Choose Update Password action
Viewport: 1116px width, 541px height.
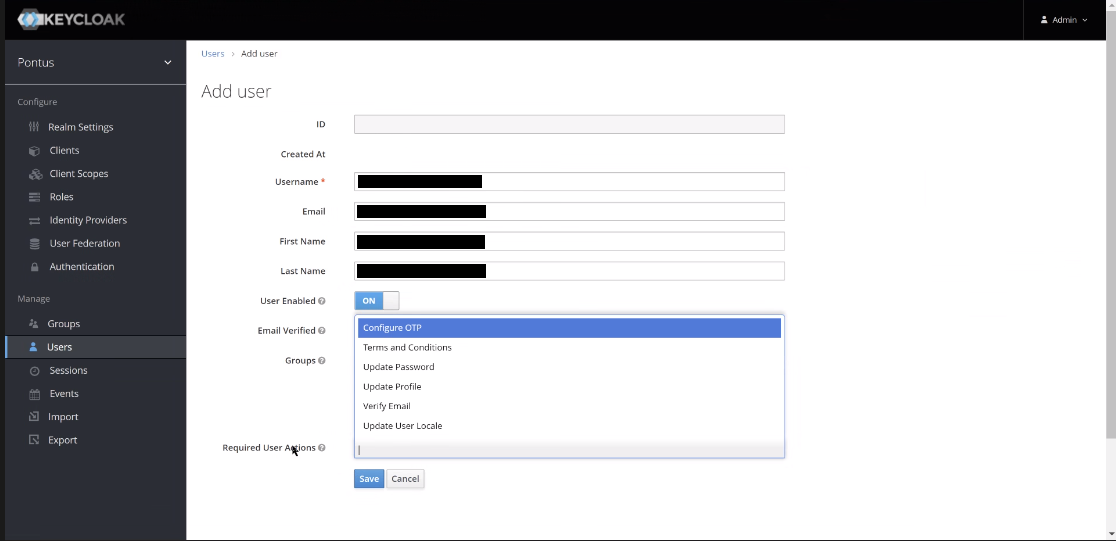point(569,367)
